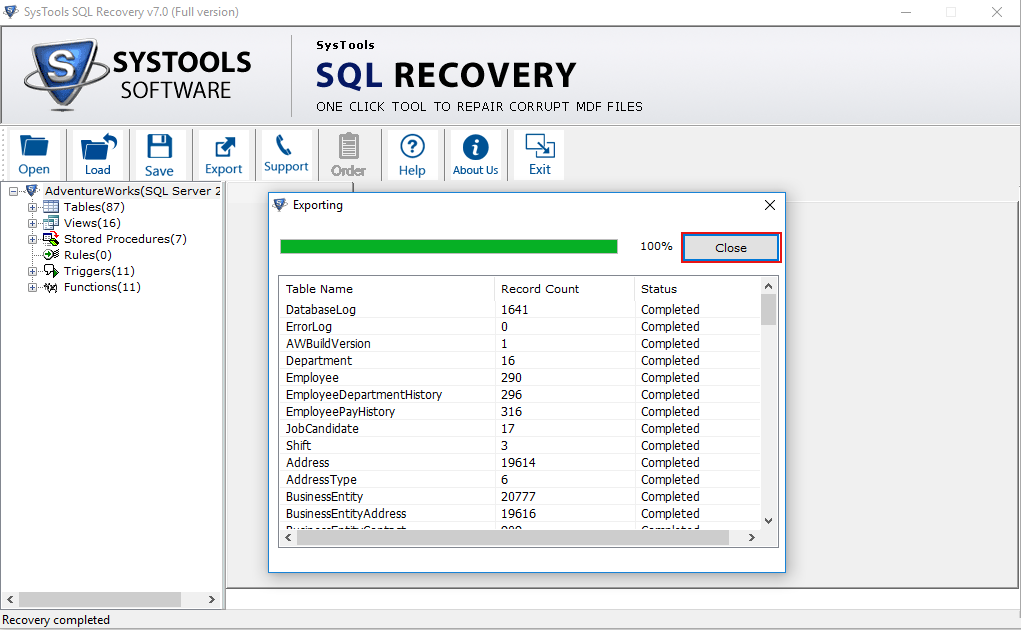Select the Rules(0) tree item label
The height and width of the screenshot is (630, 1021).
(x=87, y=255)
